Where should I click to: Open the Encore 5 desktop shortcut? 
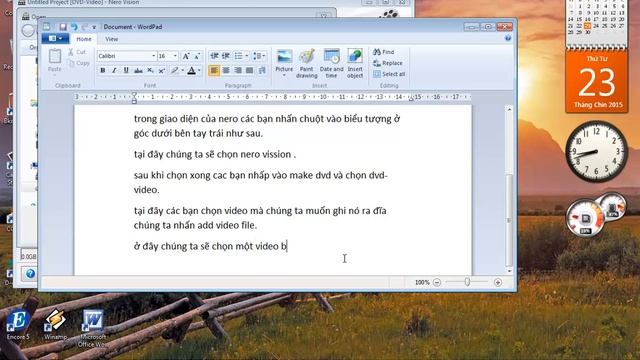18,325
